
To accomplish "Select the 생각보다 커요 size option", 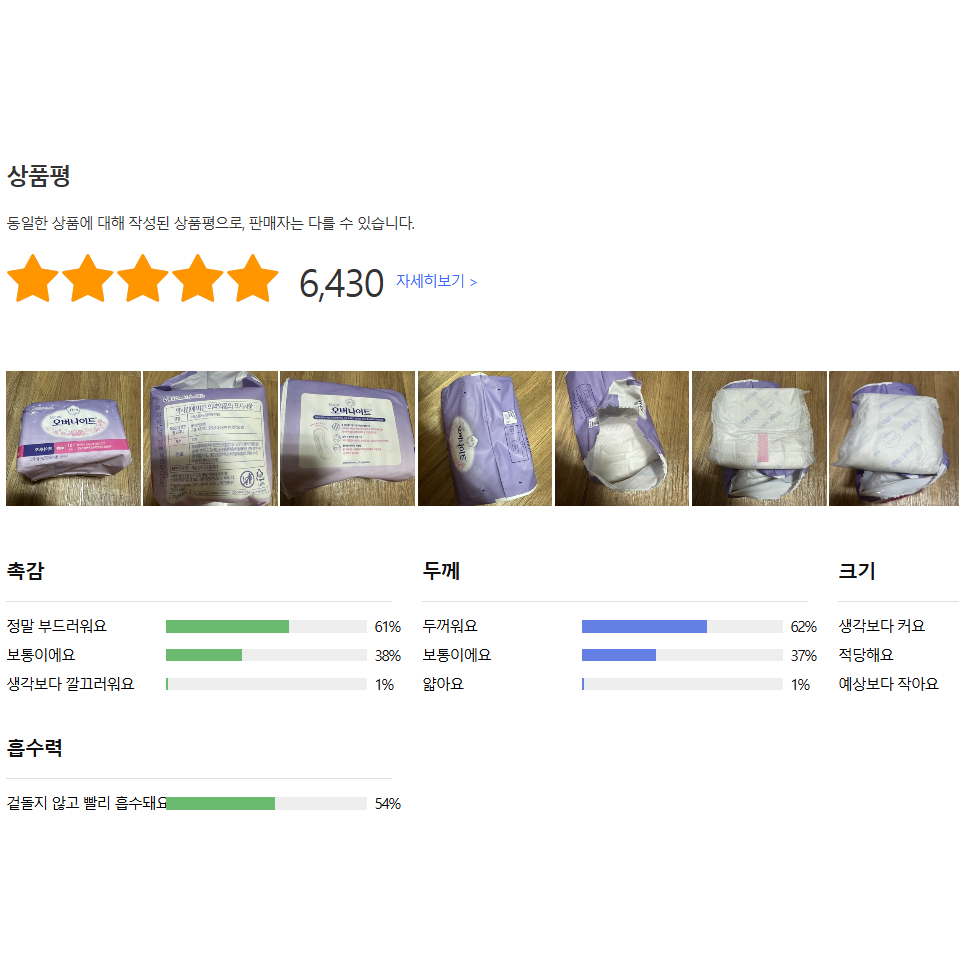I will point(882,627).
